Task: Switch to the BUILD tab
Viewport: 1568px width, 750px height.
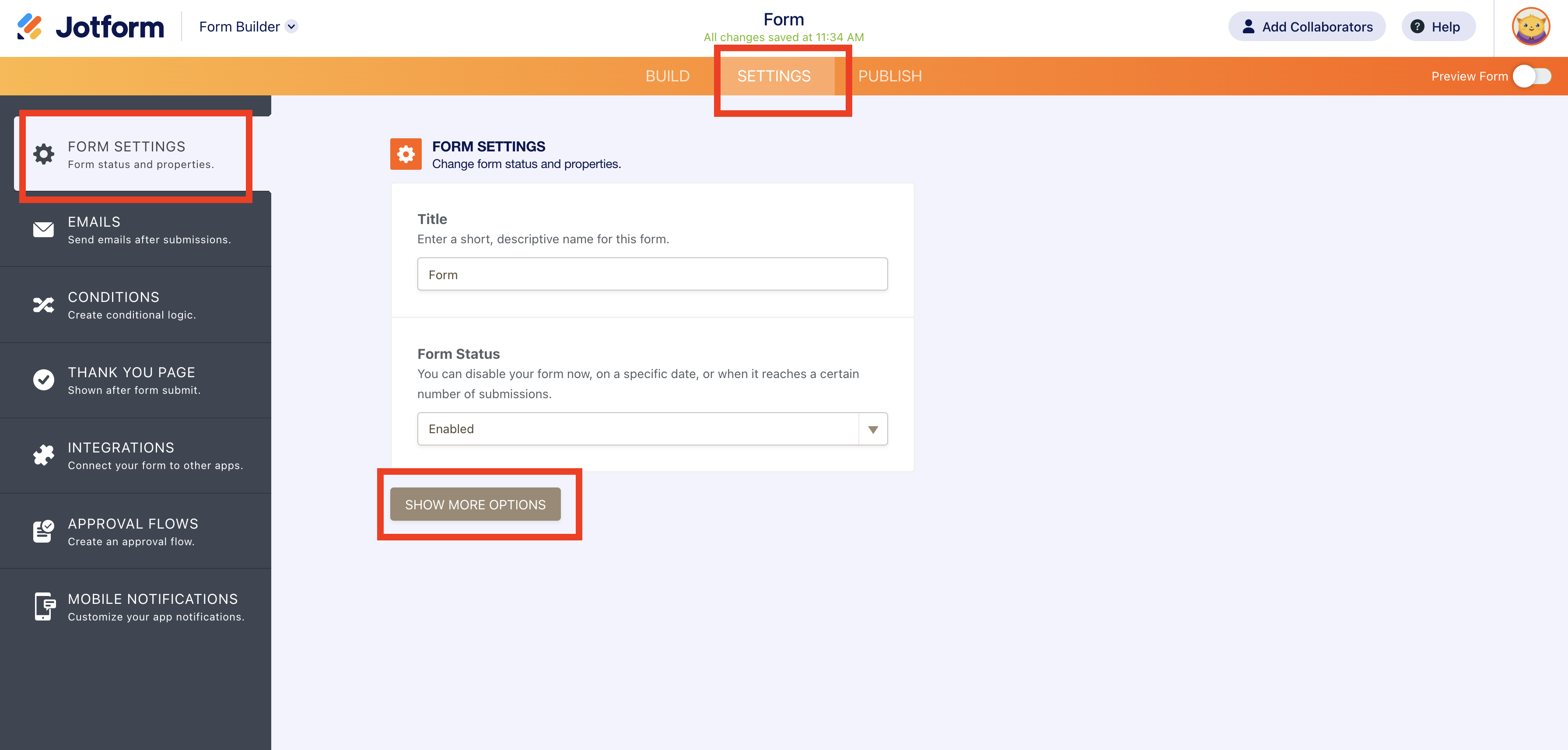Action: [x=667, y=76]
